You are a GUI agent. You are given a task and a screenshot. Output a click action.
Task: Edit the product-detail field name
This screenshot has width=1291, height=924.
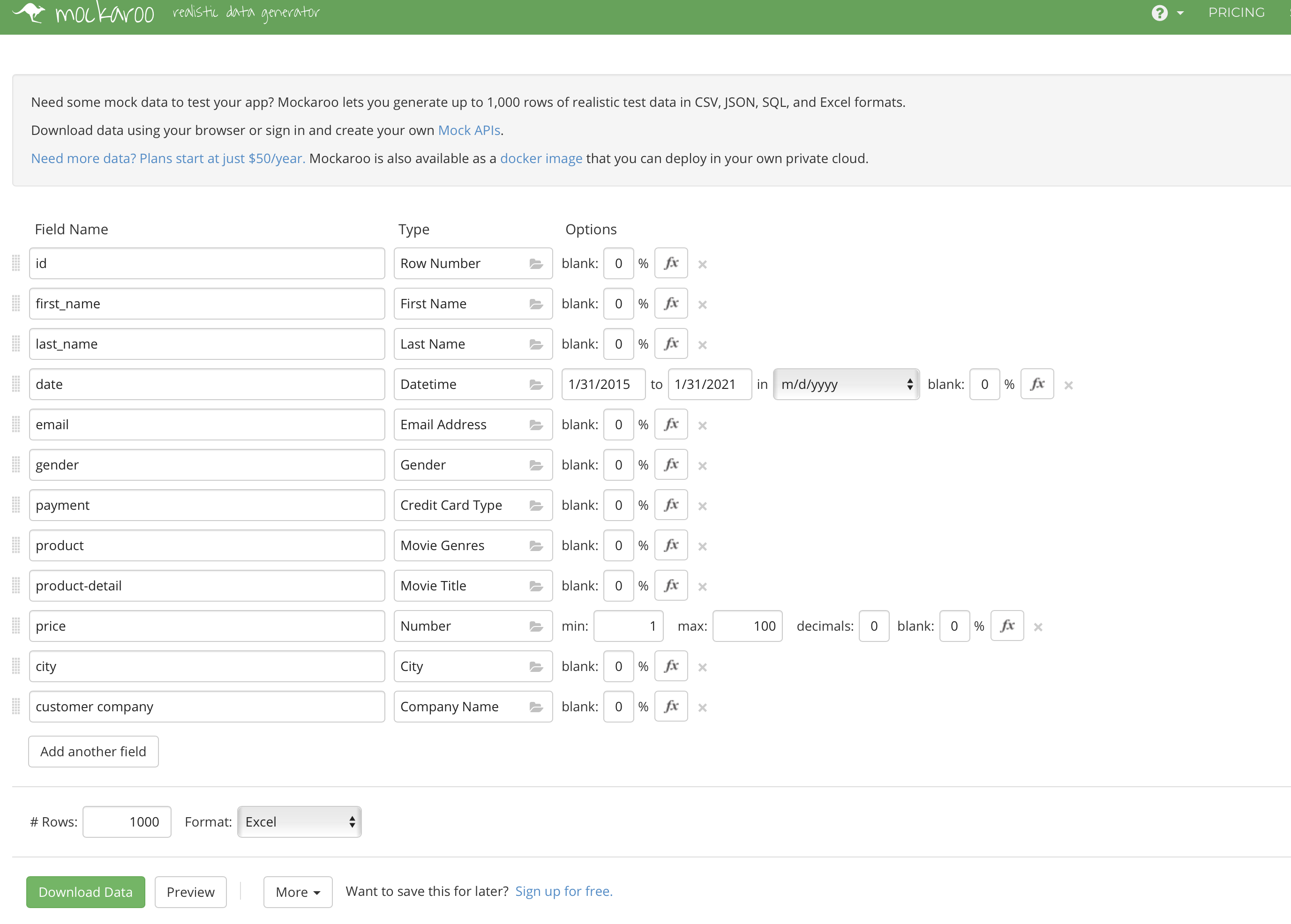click(207, 586)
